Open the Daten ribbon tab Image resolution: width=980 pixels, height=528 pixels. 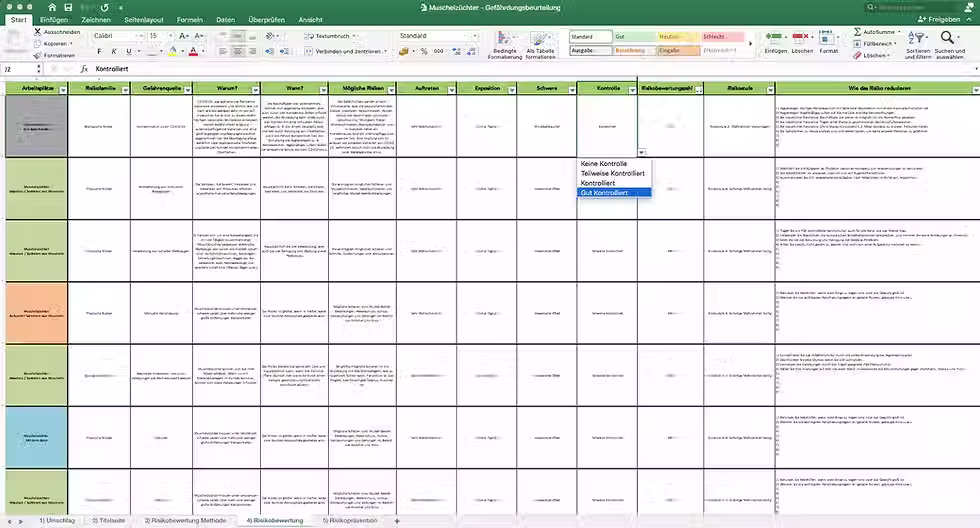point(226,20)
